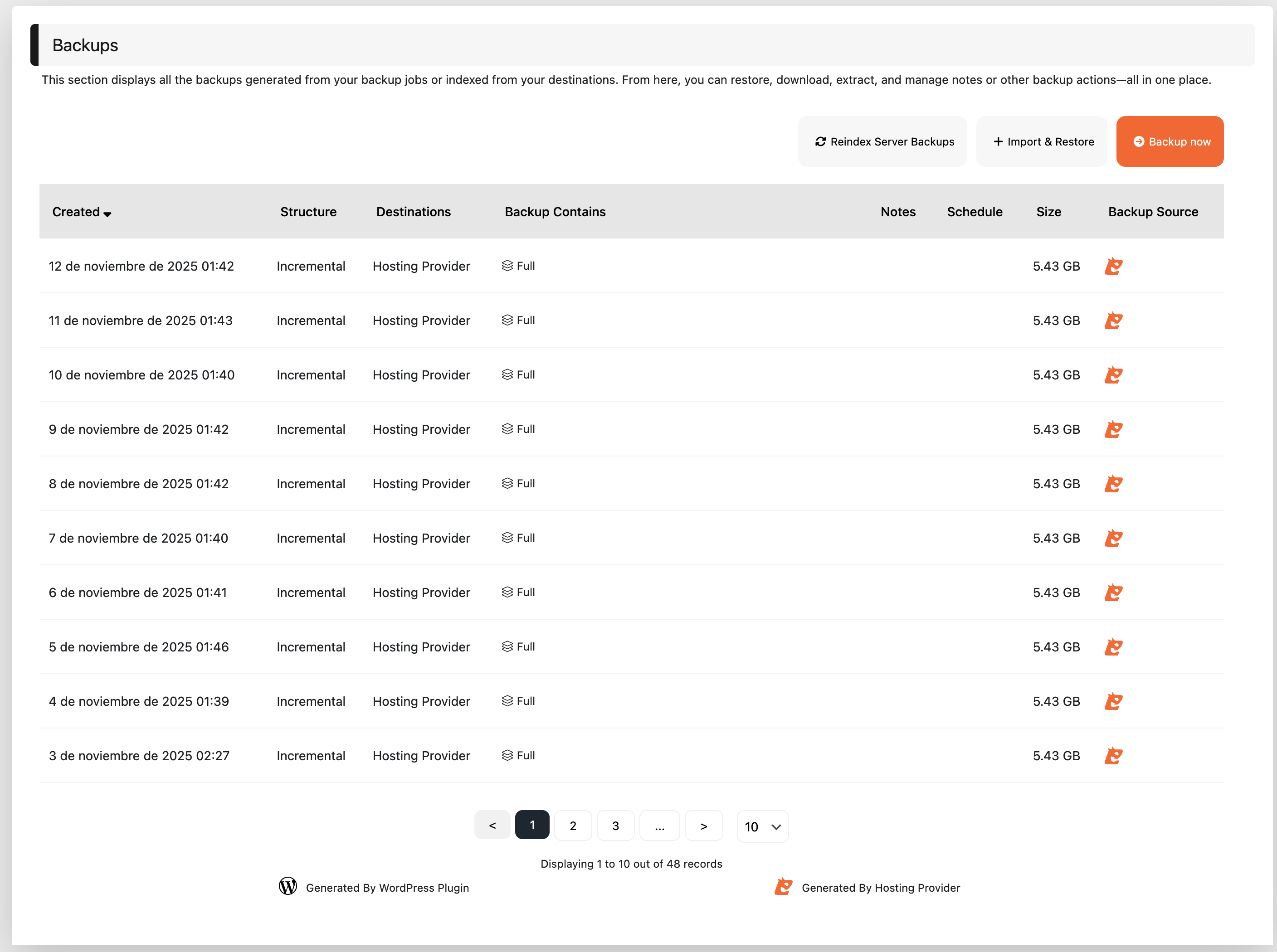This screenshot has width=1277, height=952.
Task: Expand the ellipsis pagination pages
Action: 659,826
